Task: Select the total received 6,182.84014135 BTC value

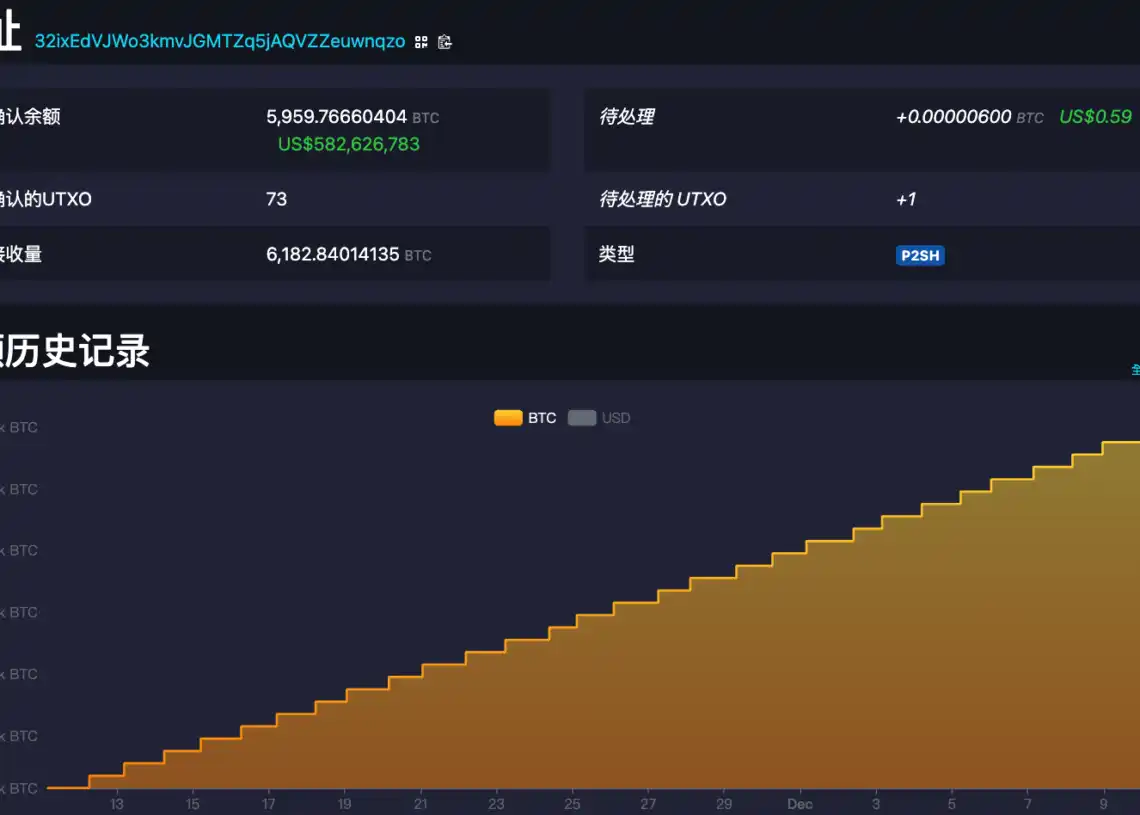Action: (332, 254)
